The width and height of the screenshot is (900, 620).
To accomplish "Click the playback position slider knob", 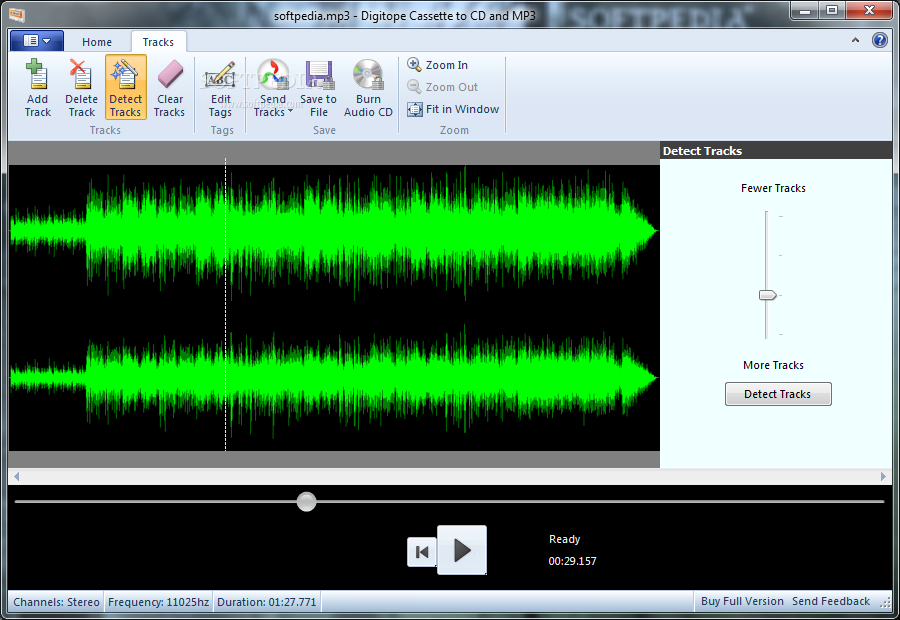I will (x=307, y=501).
